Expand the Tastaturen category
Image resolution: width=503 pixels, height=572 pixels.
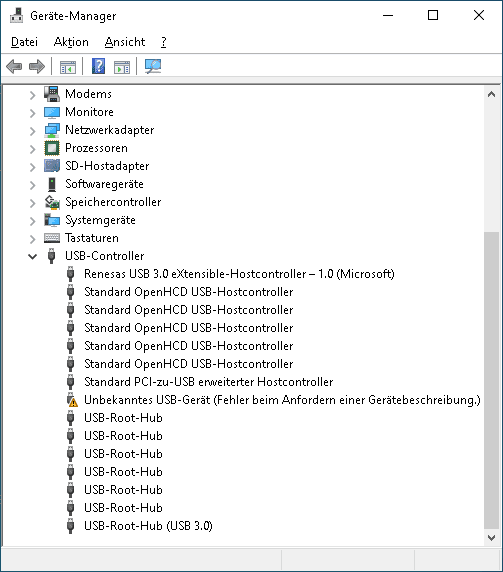click(32, 239)
